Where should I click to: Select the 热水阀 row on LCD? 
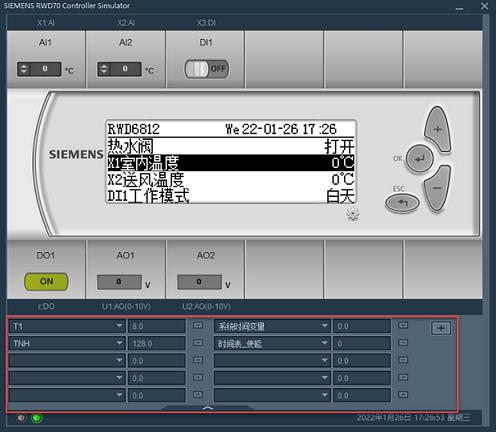pos(231,146)
